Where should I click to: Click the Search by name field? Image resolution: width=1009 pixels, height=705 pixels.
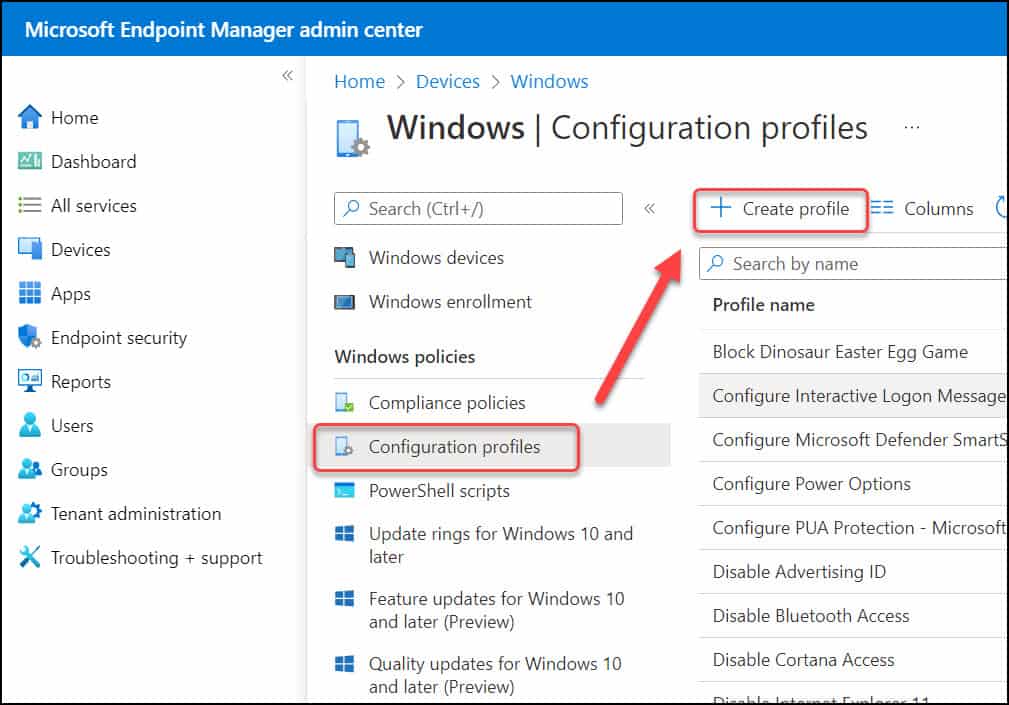pos(854,263)
